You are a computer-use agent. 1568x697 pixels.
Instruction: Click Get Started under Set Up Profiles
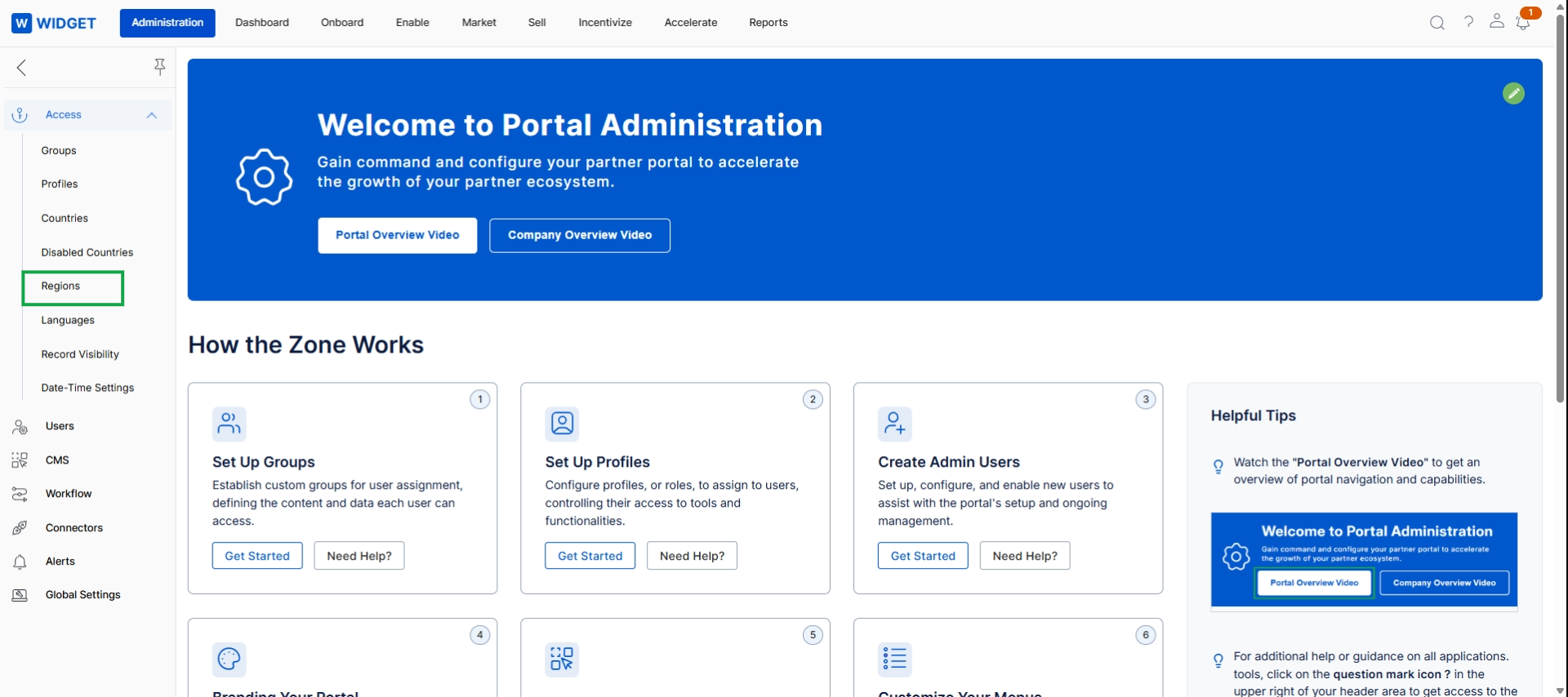(x=590, y=556)
